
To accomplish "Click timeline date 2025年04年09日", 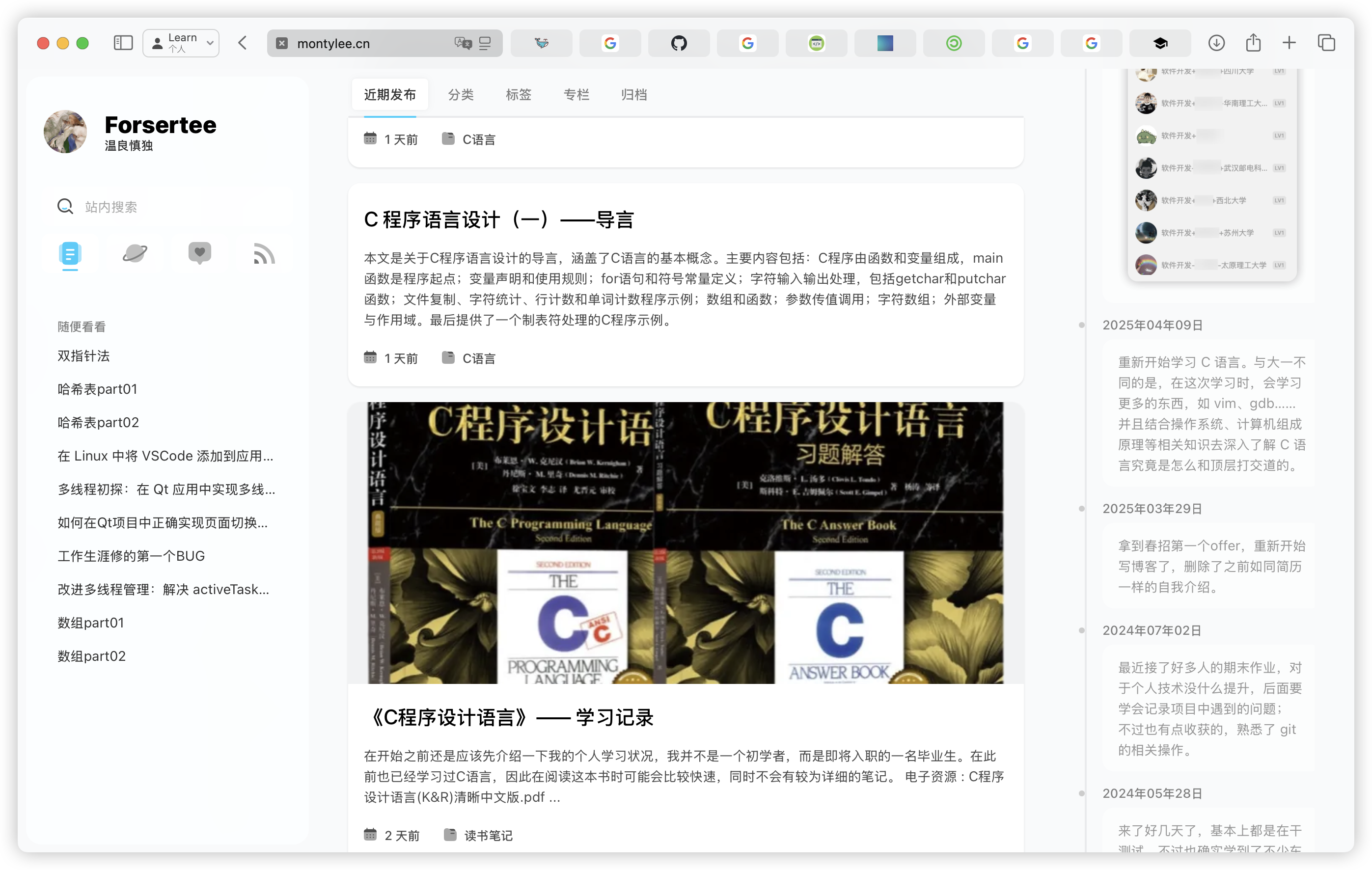I will 1152,326.
